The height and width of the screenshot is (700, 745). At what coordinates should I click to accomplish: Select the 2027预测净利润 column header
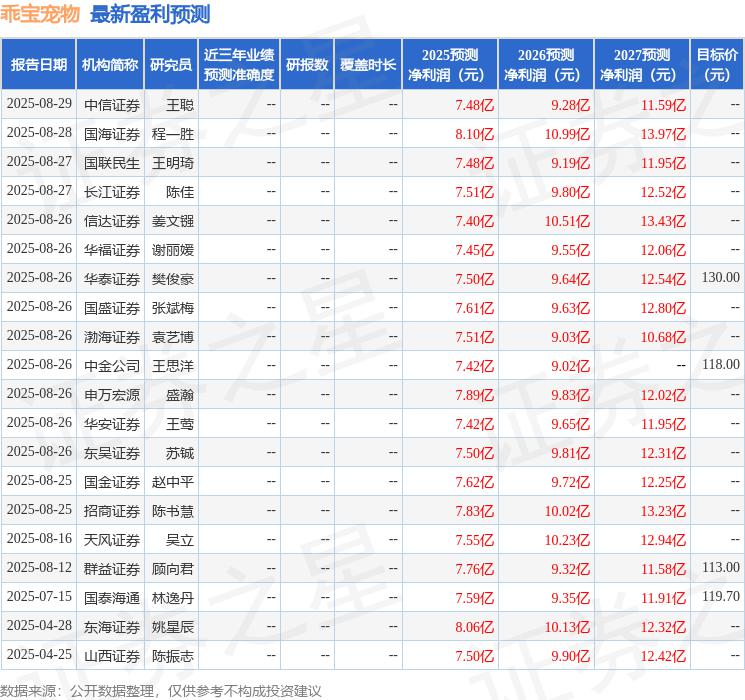click(642, 65)
